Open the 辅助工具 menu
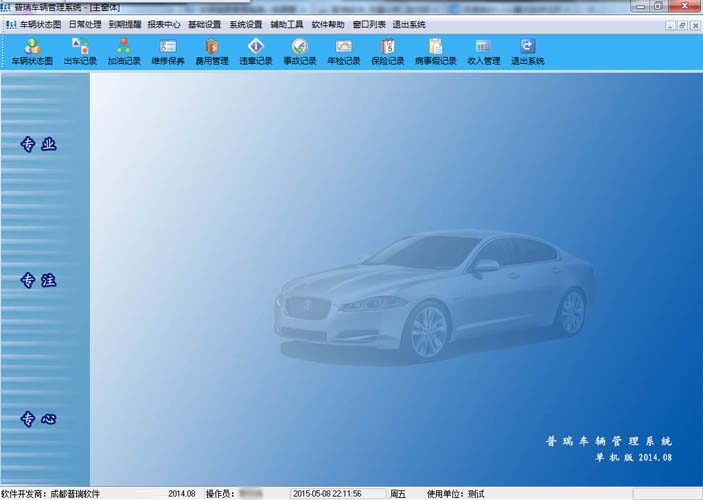The image size is (703, 500). click(x=287, y=23)
